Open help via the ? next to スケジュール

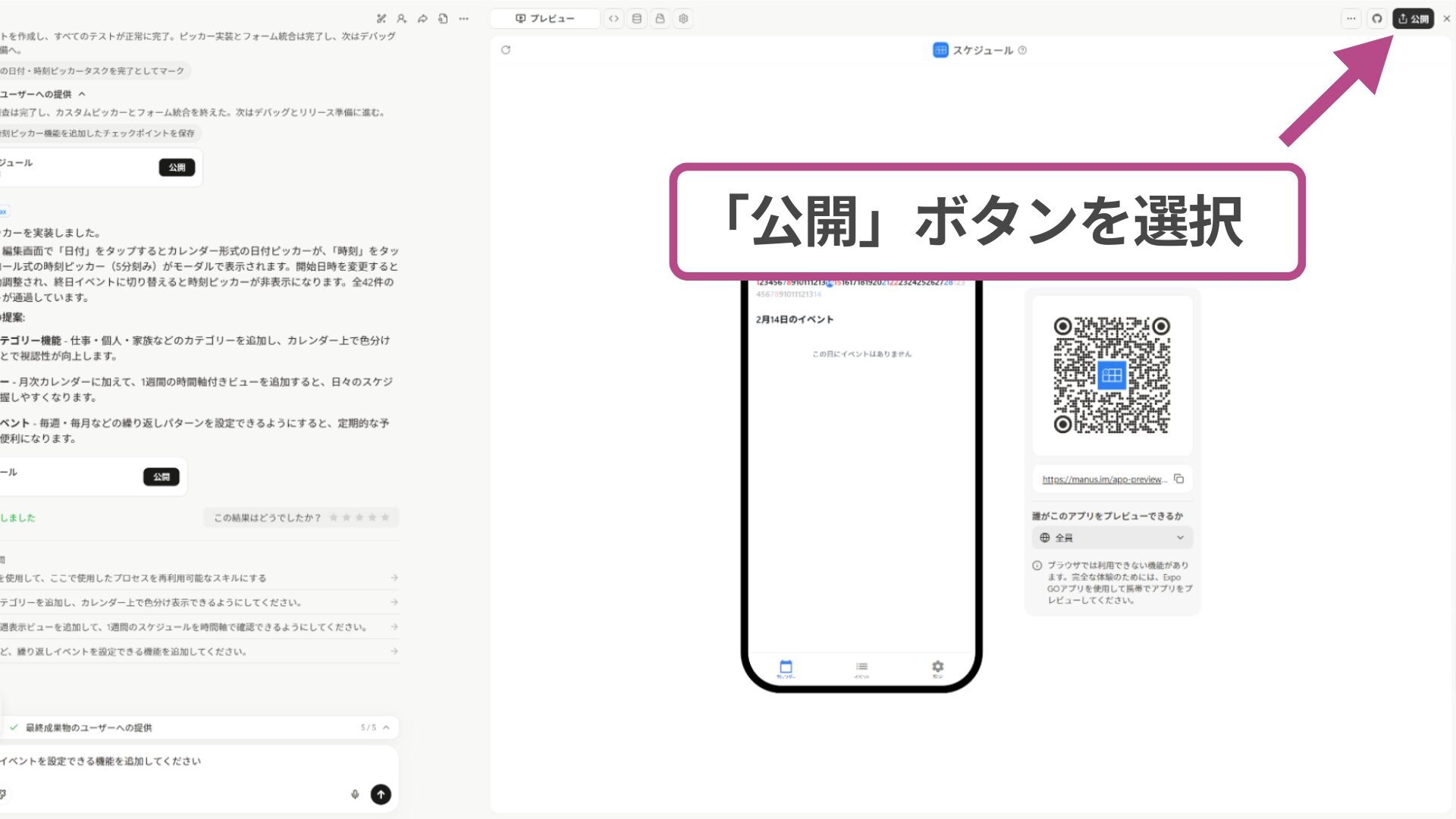(x=1023, y=50)
